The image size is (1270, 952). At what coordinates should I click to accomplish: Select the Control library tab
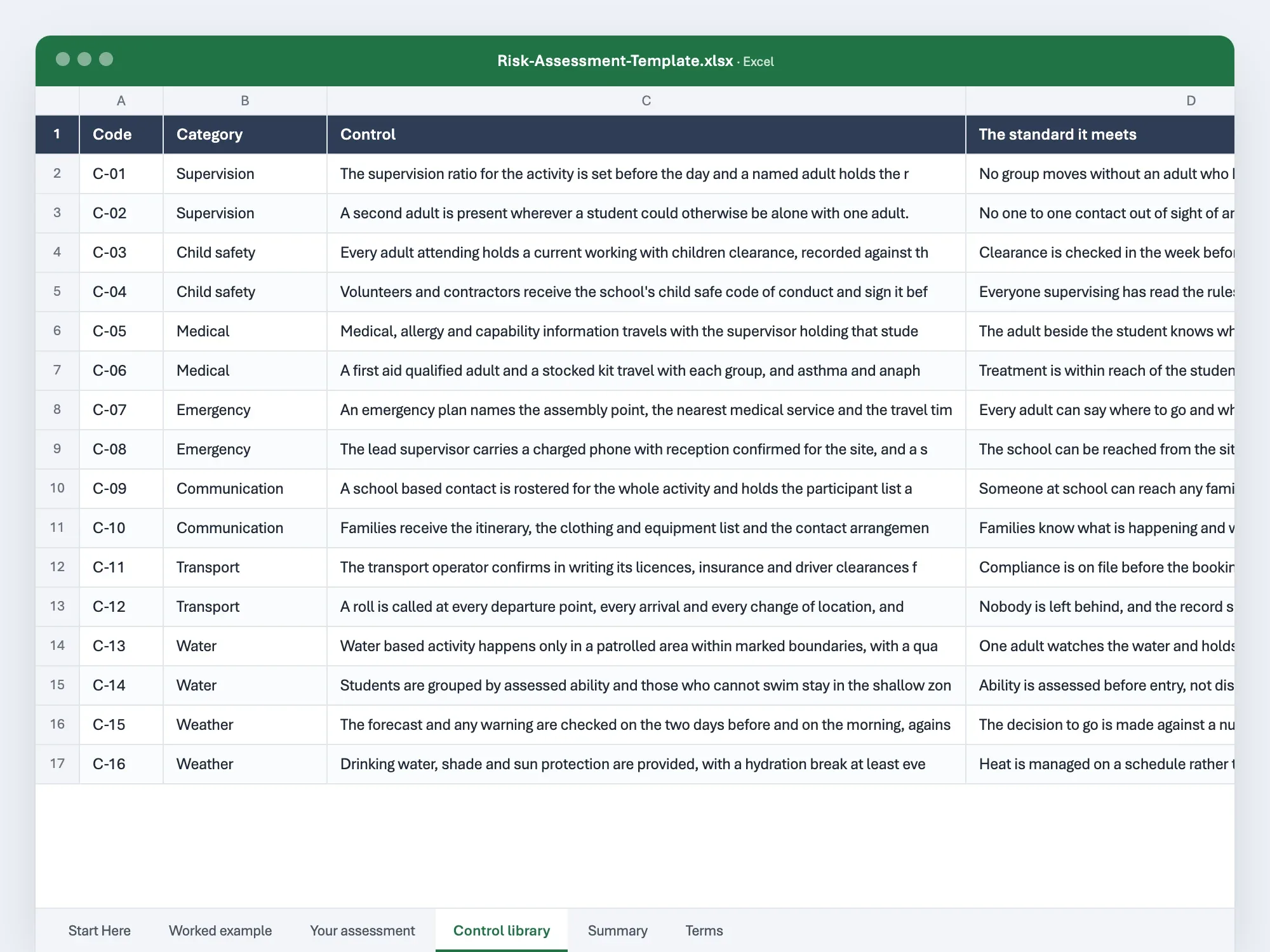point(502,930)
